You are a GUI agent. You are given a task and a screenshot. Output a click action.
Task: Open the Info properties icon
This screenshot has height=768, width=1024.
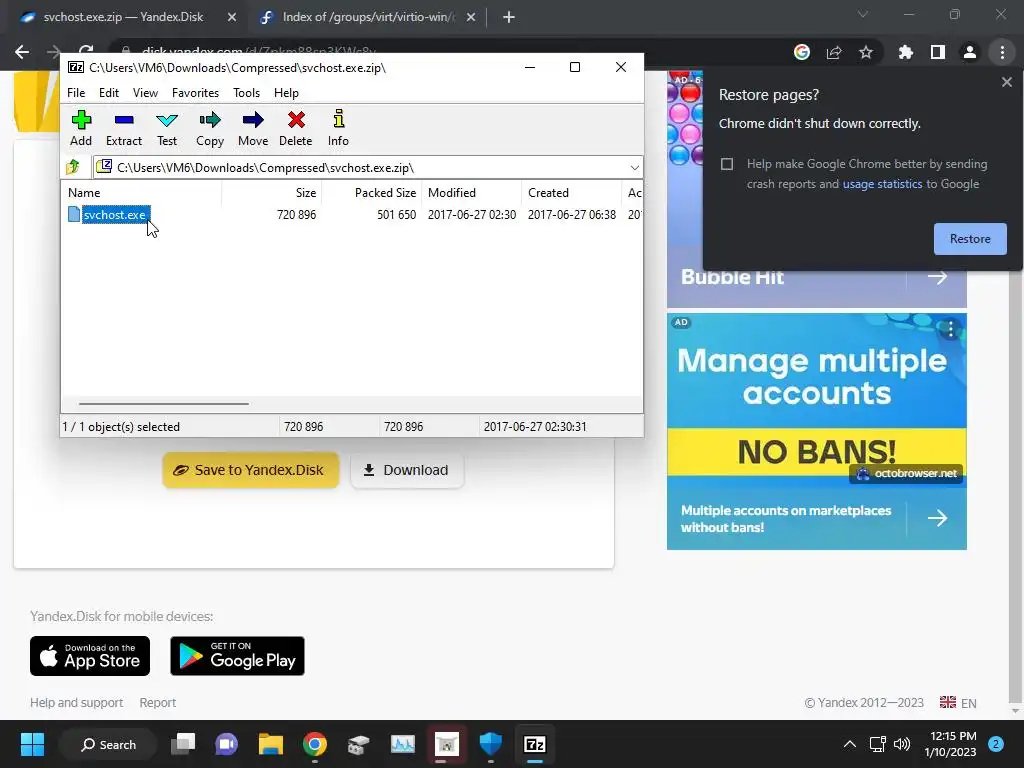(x=338, y=128)
